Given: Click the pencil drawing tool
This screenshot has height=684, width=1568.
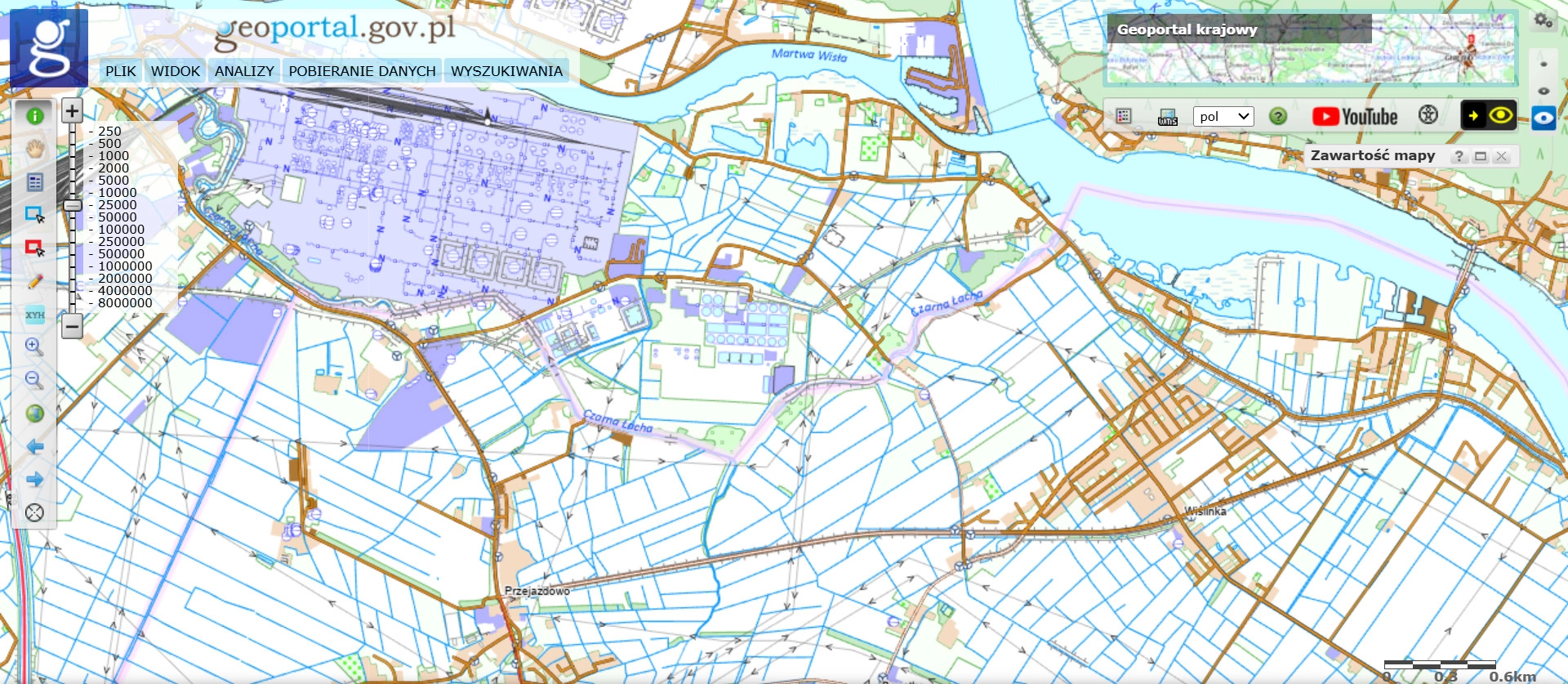Looking at the screenshot, I should click(x=34, y=281).
